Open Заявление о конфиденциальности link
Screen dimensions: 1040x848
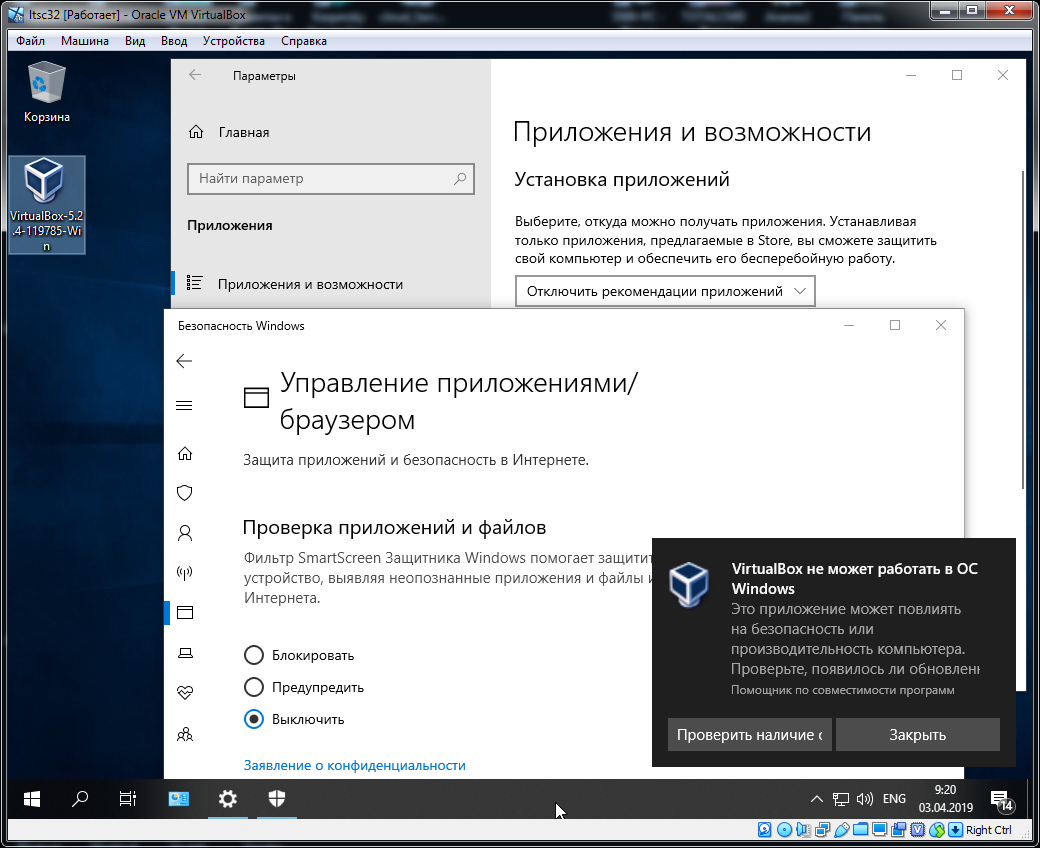[x=355, y=765]
